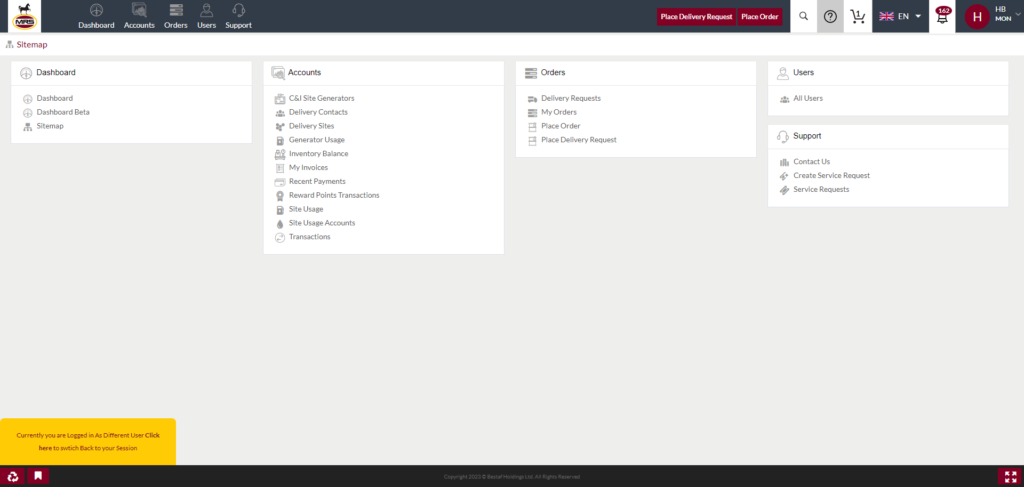Click the UK flag language icon

coord(886,16)
